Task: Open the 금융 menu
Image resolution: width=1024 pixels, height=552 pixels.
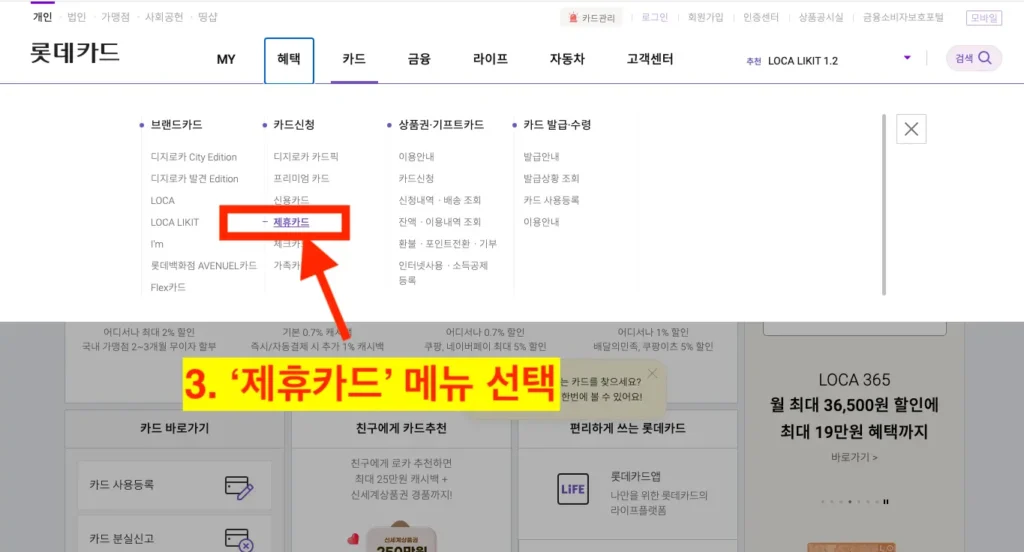Action: [x=419, y=59]
